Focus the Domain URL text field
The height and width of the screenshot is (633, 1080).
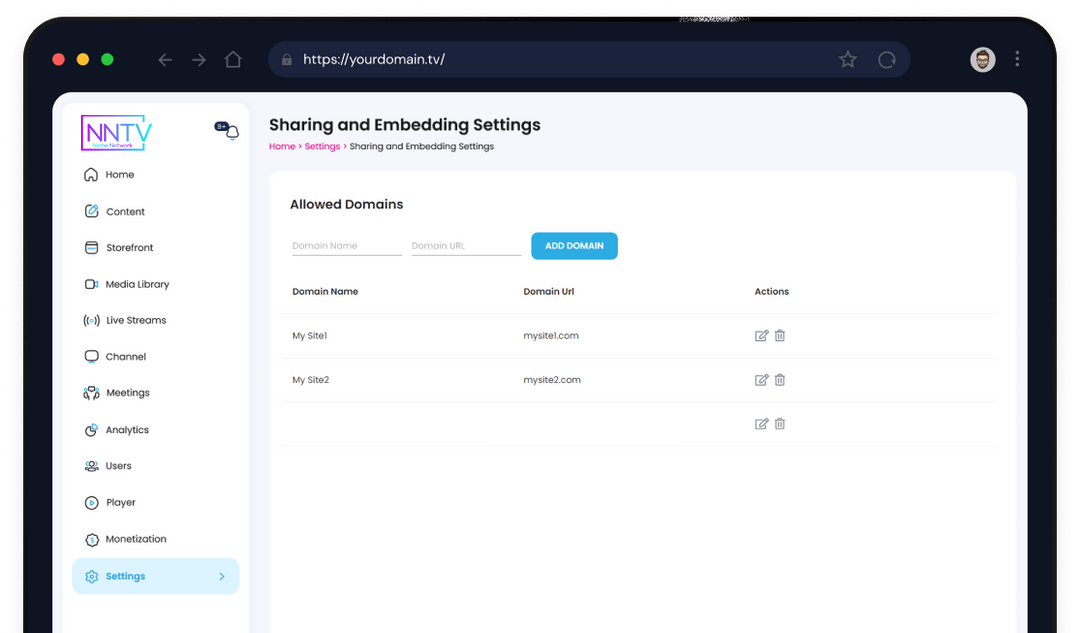click(466, 246)
